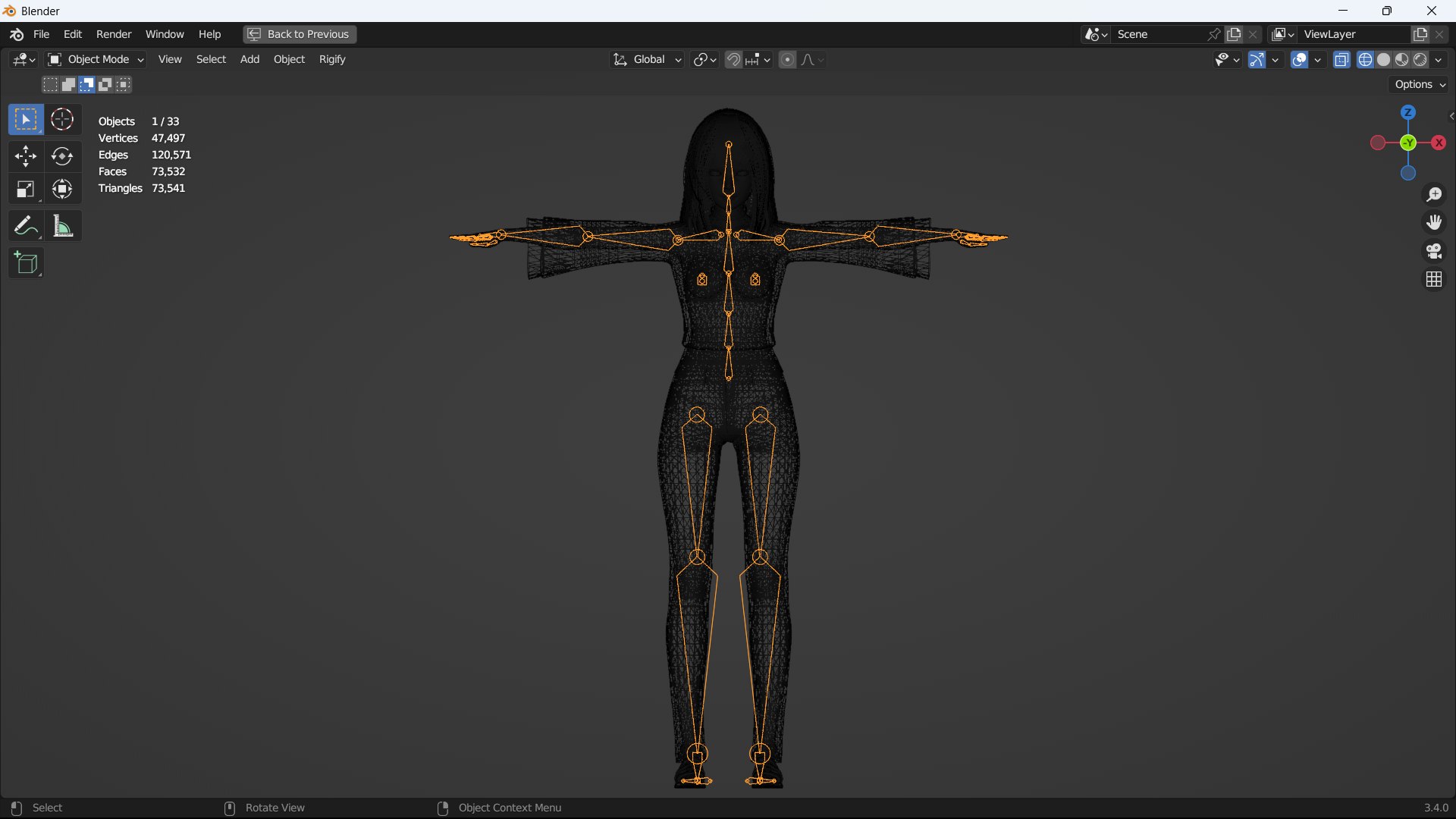Switch to solid viewport shading
Image resolution: width=1456 pixels, height=819 pixels.
click(1384, 59)
